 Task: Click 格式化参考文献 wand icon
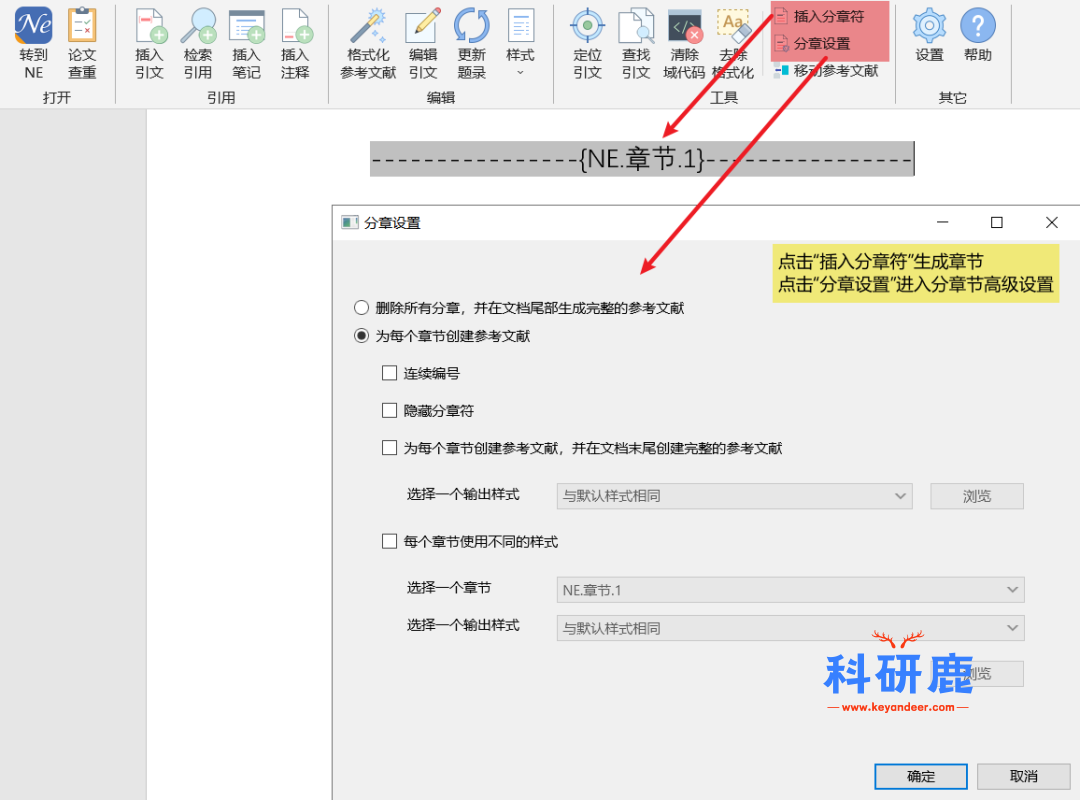coord(368,26)
